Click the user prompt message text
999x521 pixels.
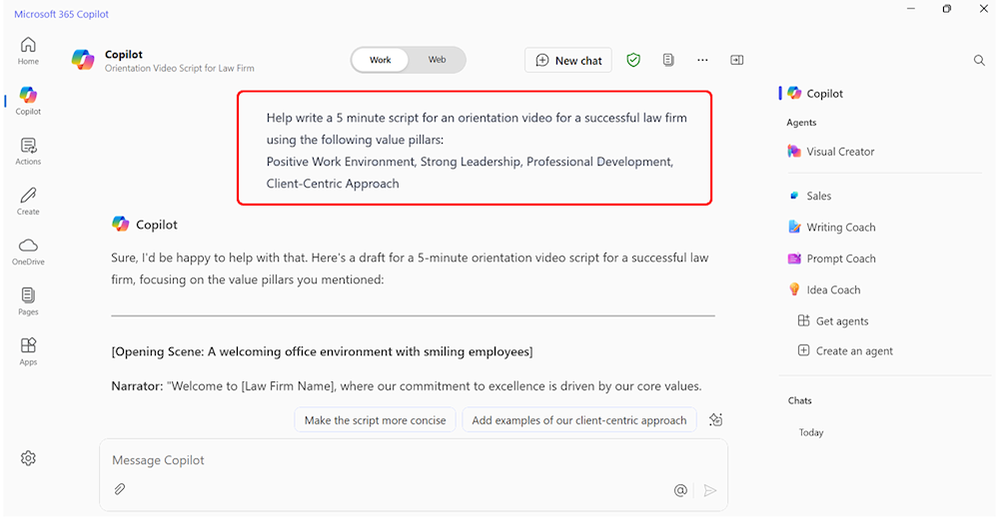pyautogui.click(x=477, y=150)
